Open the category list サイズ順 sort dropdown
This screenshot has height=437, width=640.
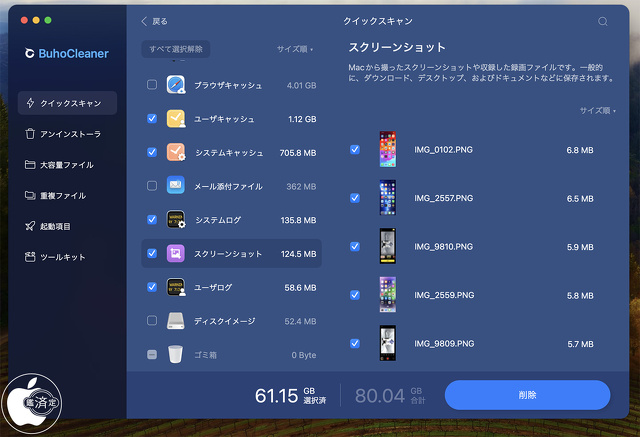[x=295, y=49]
